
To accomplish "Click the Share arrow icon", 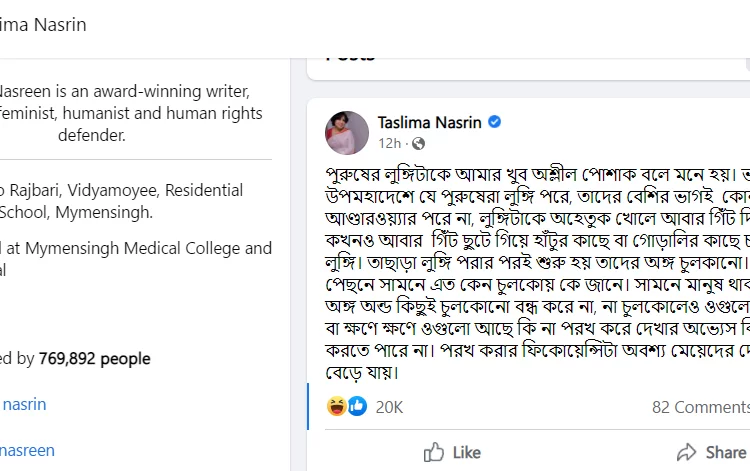I will 686,452.
